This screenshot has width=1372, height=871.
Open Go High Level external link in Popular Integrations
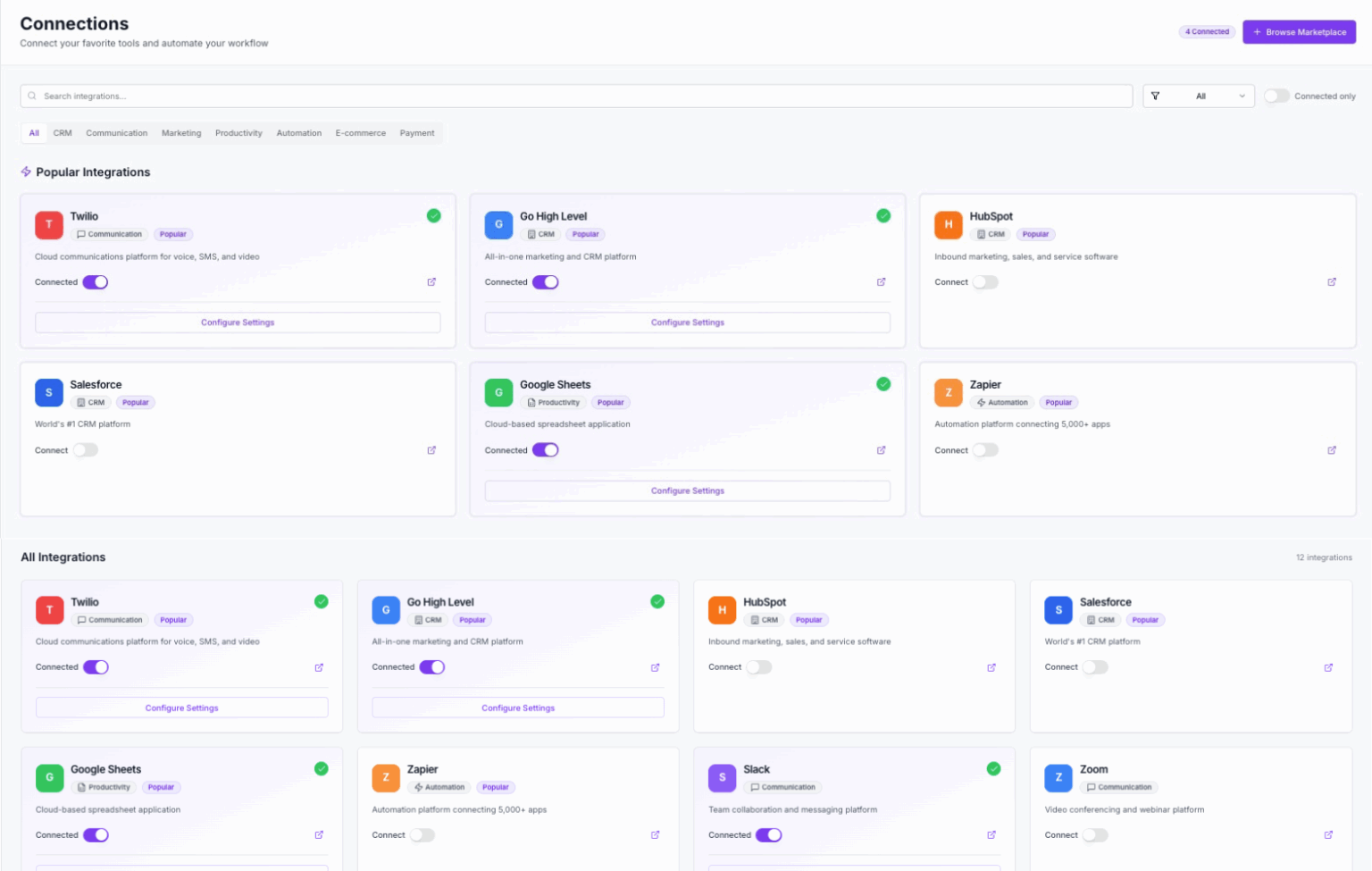(x=882, y=282)
